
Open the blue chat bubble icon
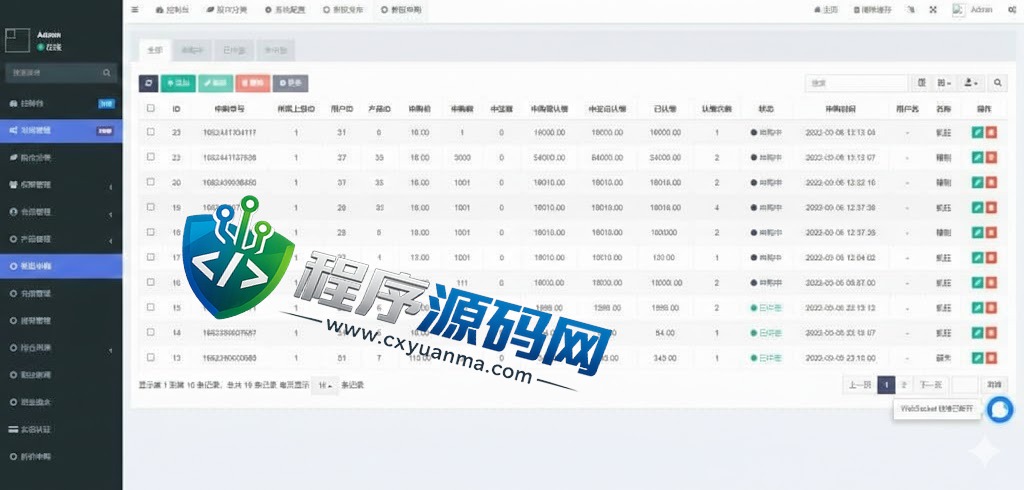coord(999,410)
